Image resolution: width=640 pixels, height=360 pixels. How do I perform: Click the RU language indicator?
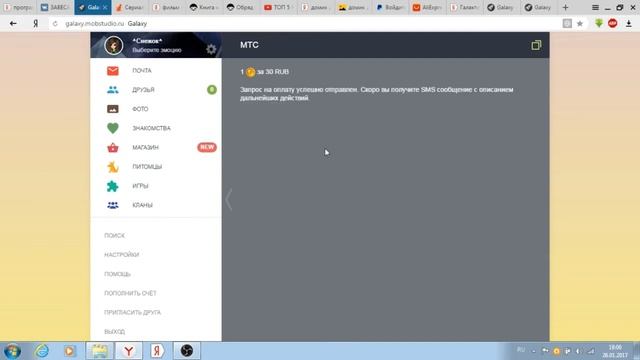pos(521,350)
